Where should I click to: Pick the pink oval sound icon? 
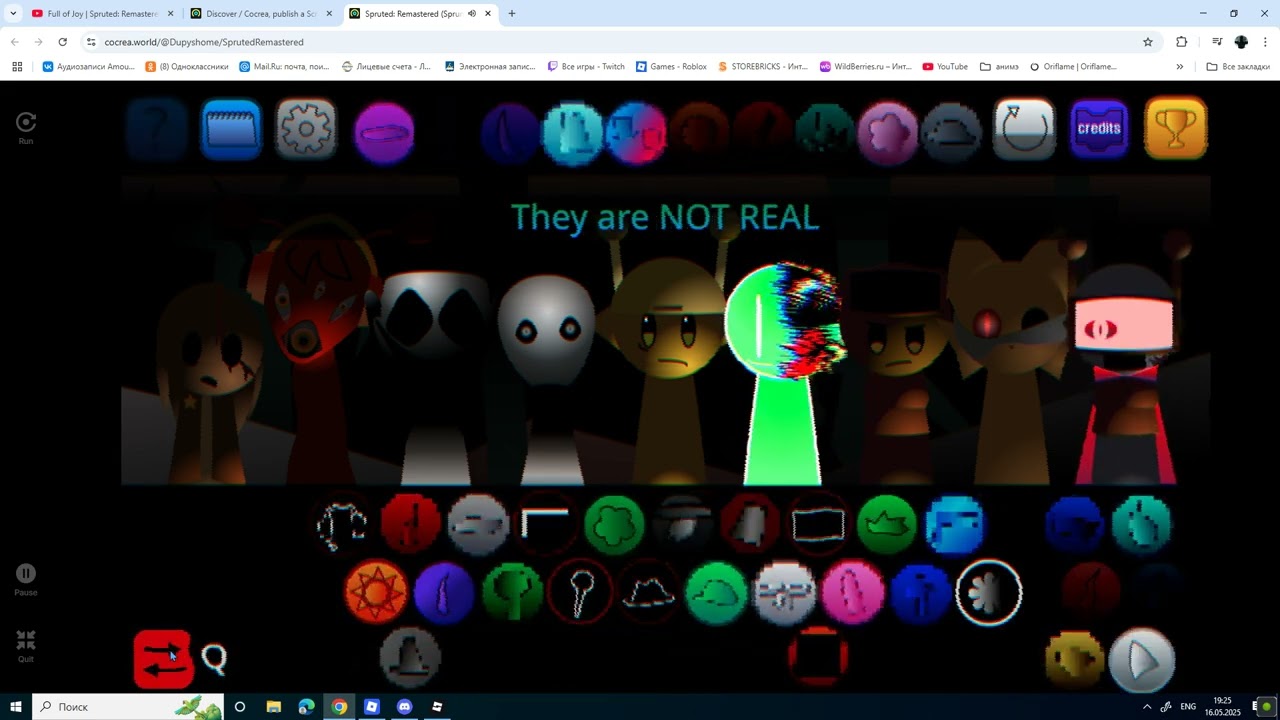point(853,592)
